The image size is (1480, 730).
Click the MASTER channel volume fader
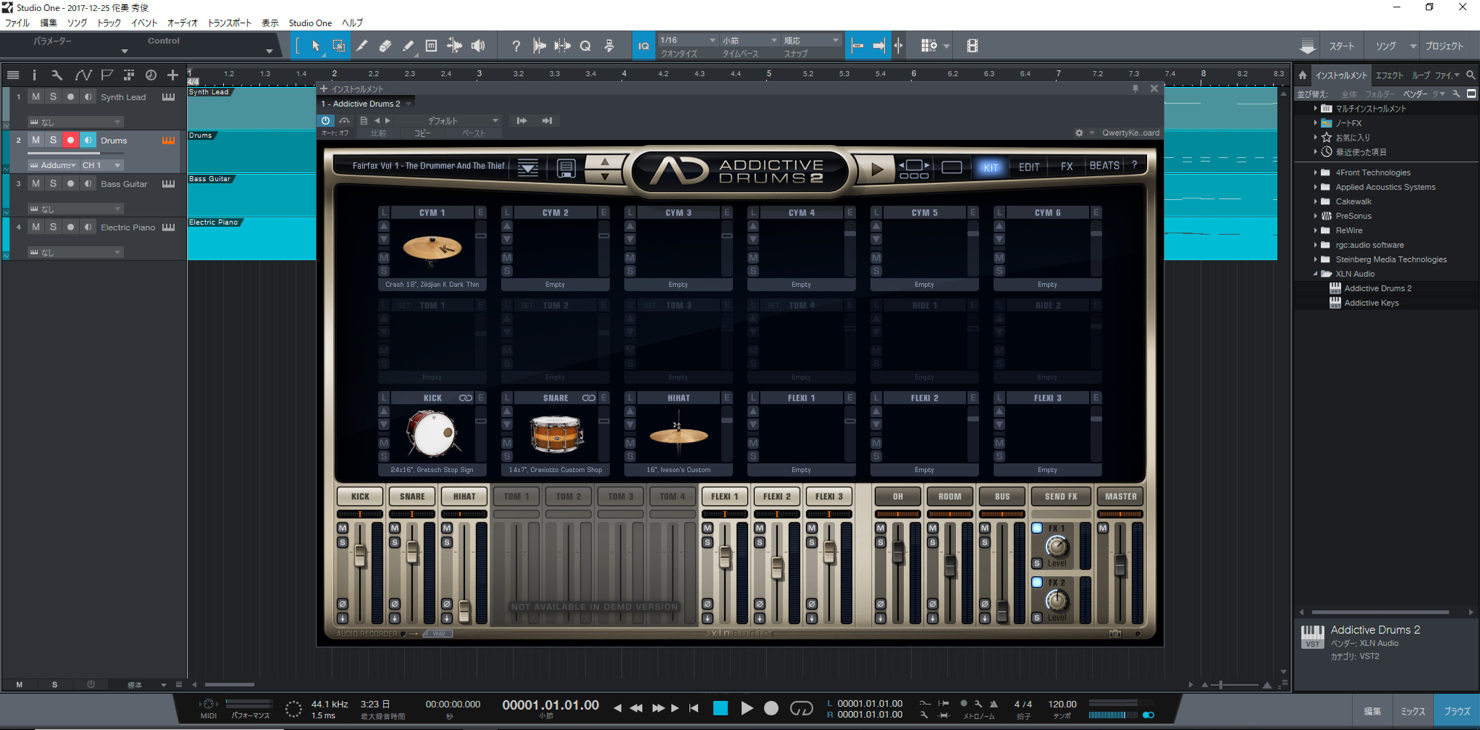click(x=1121, y=565)
